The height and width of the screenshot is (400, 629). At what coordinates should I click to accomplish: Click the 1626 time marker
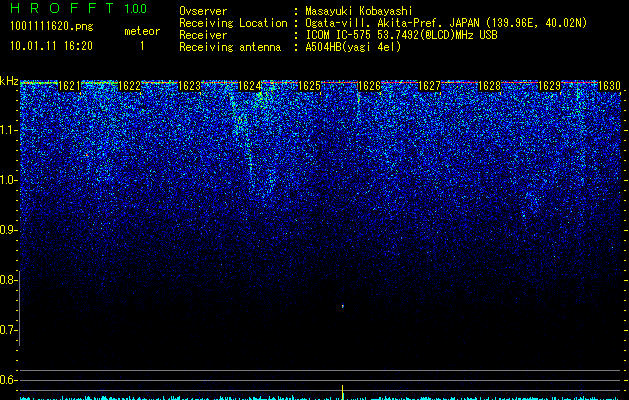click(369, 86)
